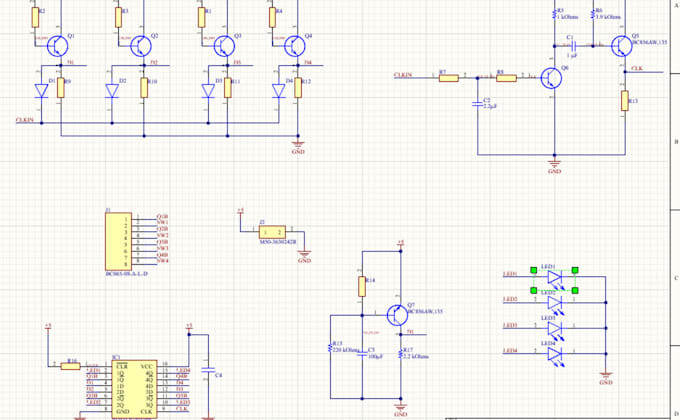Image resolution: width=680 pixels, height=420 pixels.
Task: Click the CLKIN net label left of R7
Action: click(x=403, y=75)
